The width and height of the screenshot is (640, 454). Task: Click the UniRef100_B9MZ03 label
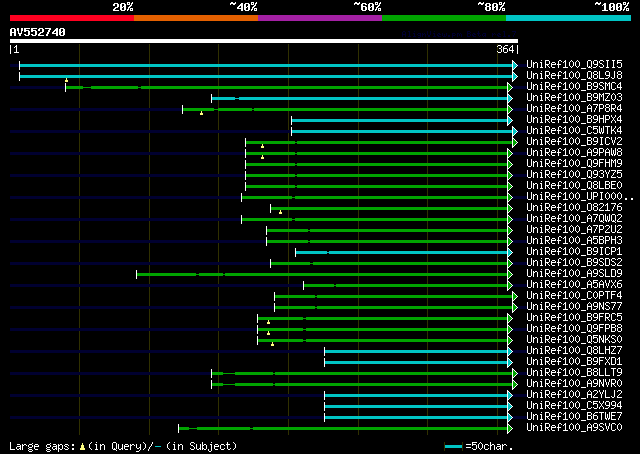pos(574,98)
